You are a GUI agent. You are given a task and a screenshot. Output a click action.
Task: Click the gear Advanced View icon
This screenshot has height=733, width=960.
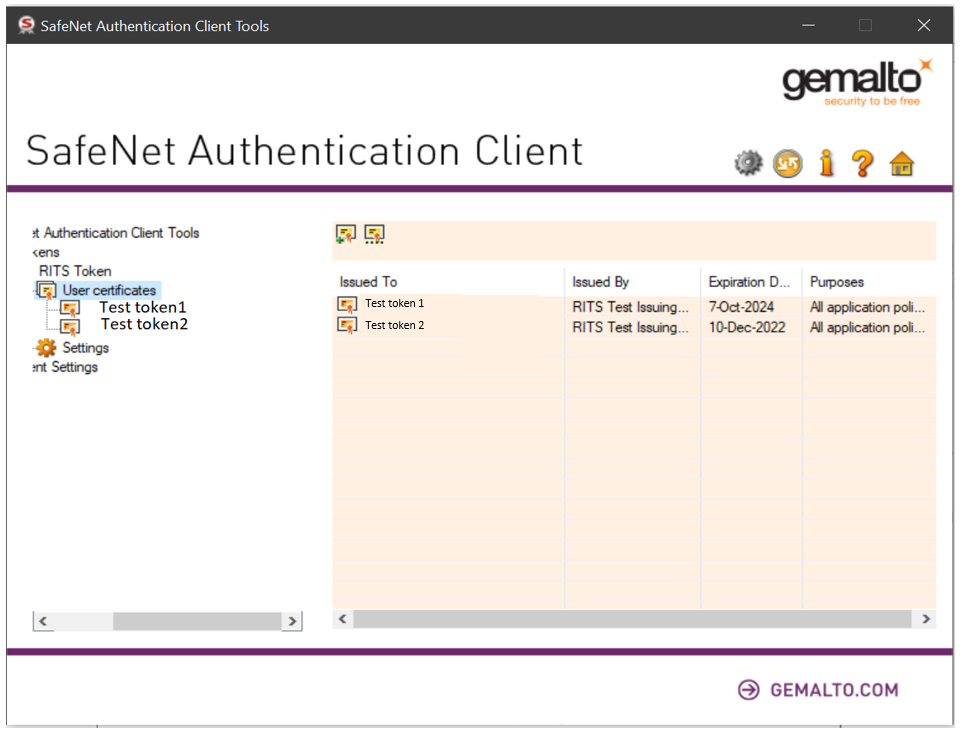point(748,163)
